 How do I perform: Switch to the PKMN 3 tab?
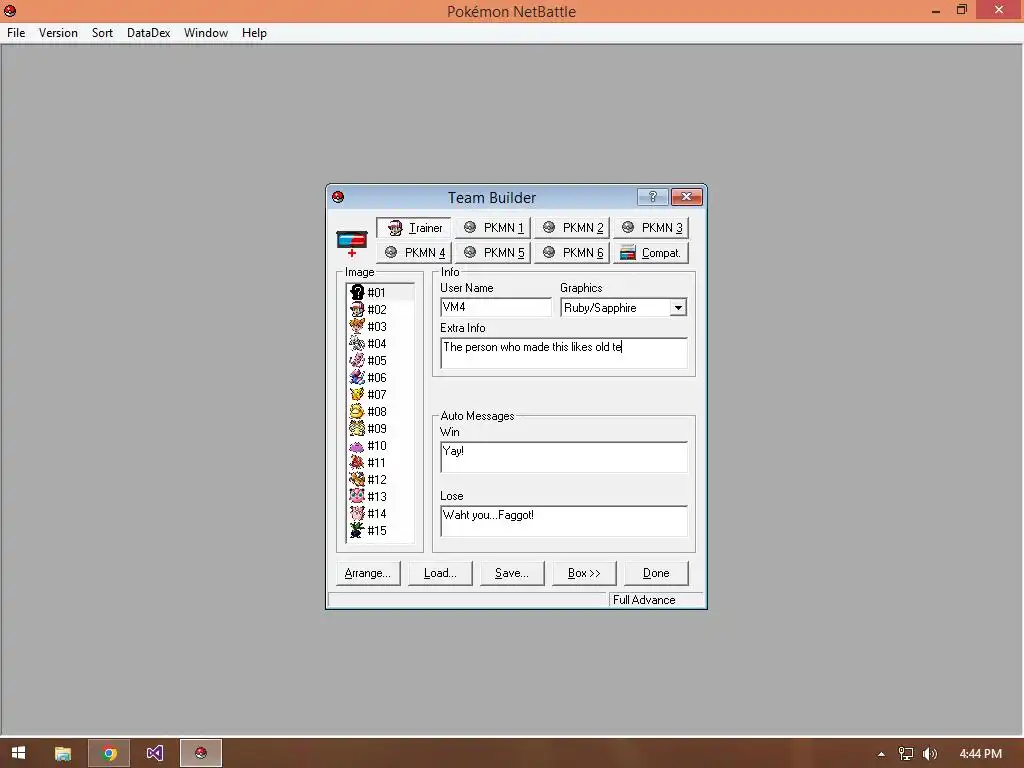(x=650, y=228)
